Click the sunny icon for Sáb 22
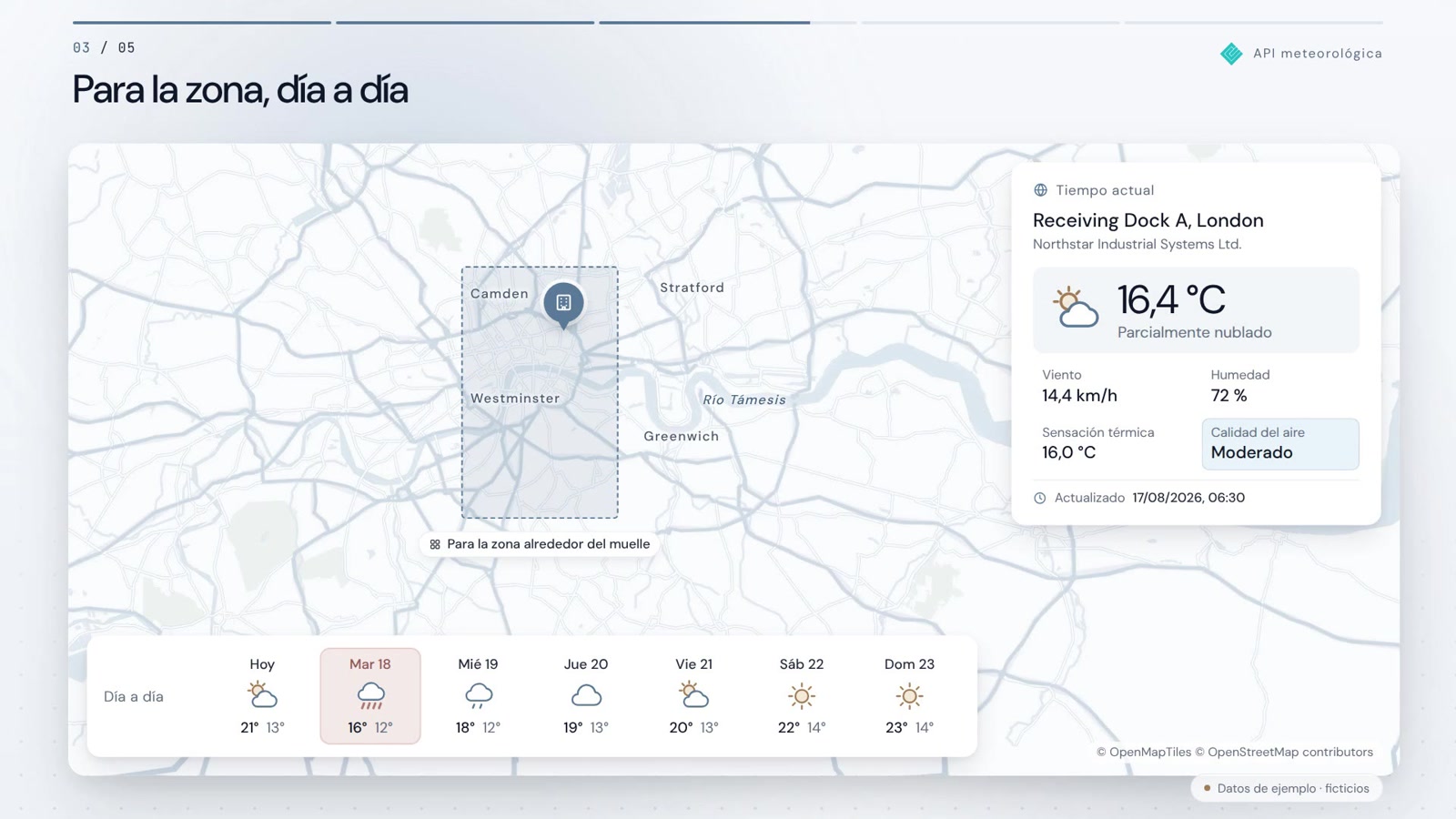This screenshot has height=819, width=1456. [x=802, y=696]
